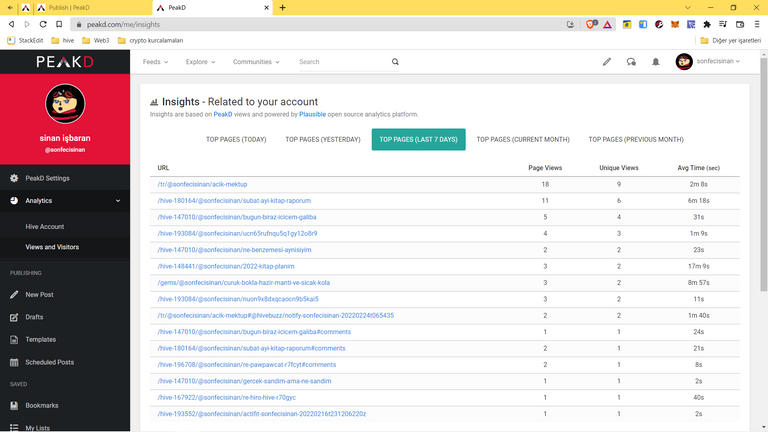
Task: Open the curuk-bokla-hazir-manti-ve-sicak-kola link
Action: [x=243, y=283]
